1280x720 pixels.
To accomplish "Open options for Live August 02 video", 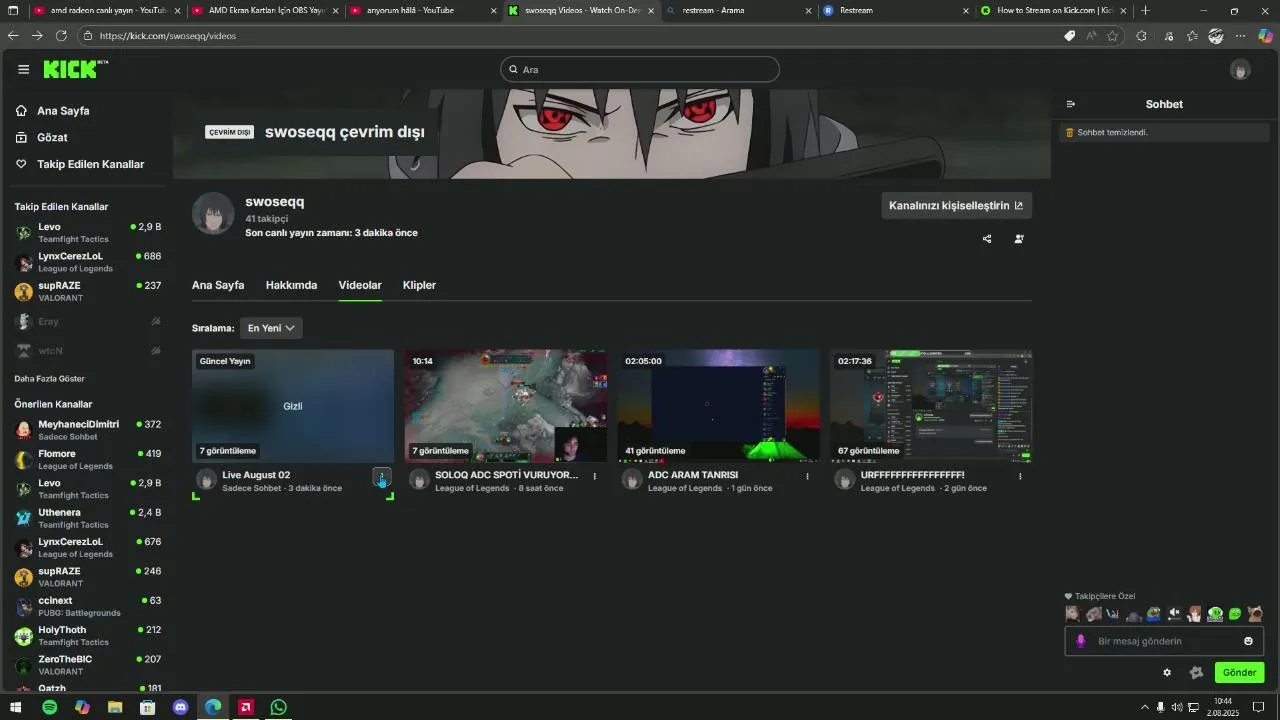I will (382, 477).
